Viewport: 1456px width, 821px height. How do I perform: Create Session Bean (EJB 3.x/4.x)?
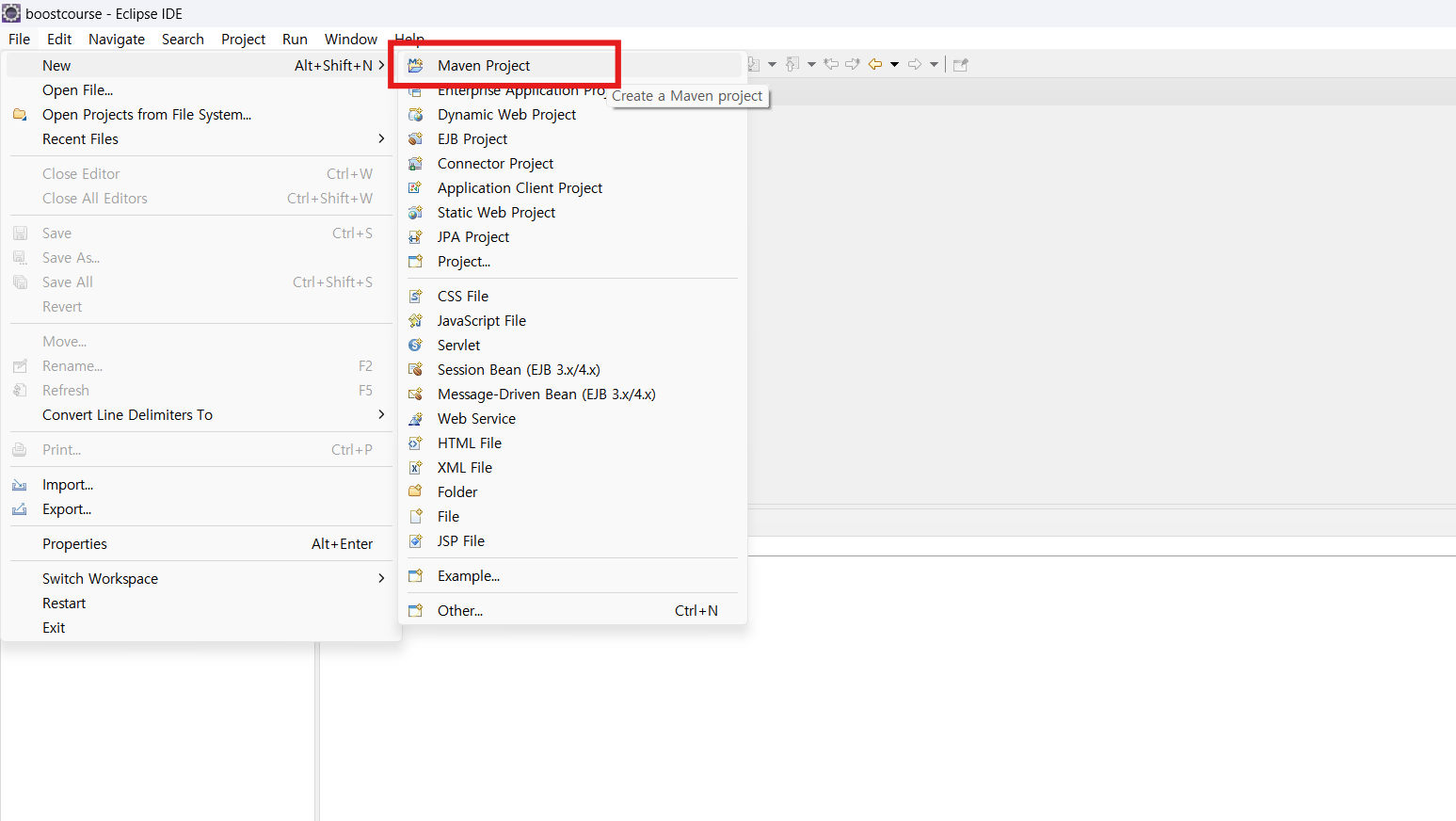(572, 370)
